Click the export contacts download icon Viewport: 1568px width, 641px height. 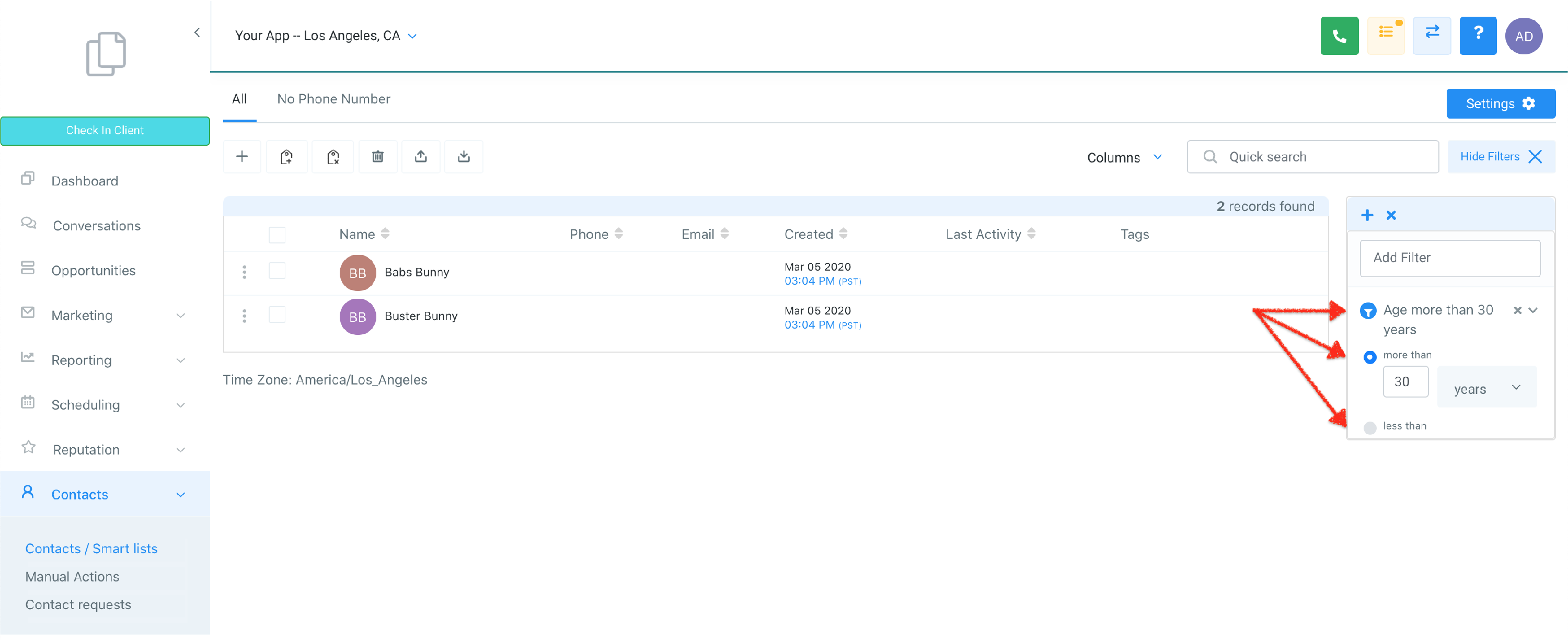coord(463,157)
